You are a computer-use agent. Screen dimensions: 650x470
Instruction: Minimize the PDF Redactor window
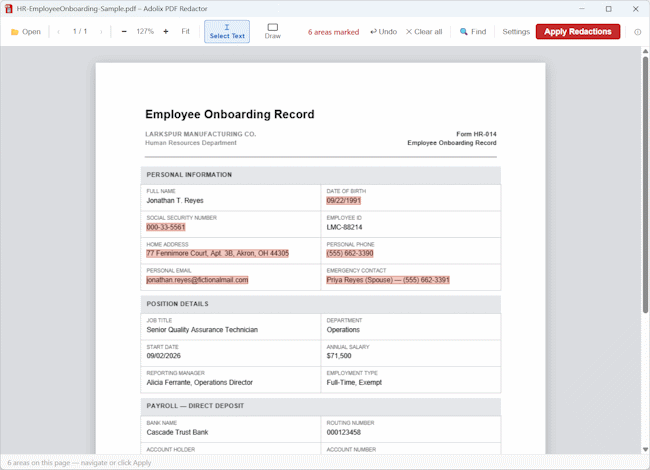(x=582, y=9)
